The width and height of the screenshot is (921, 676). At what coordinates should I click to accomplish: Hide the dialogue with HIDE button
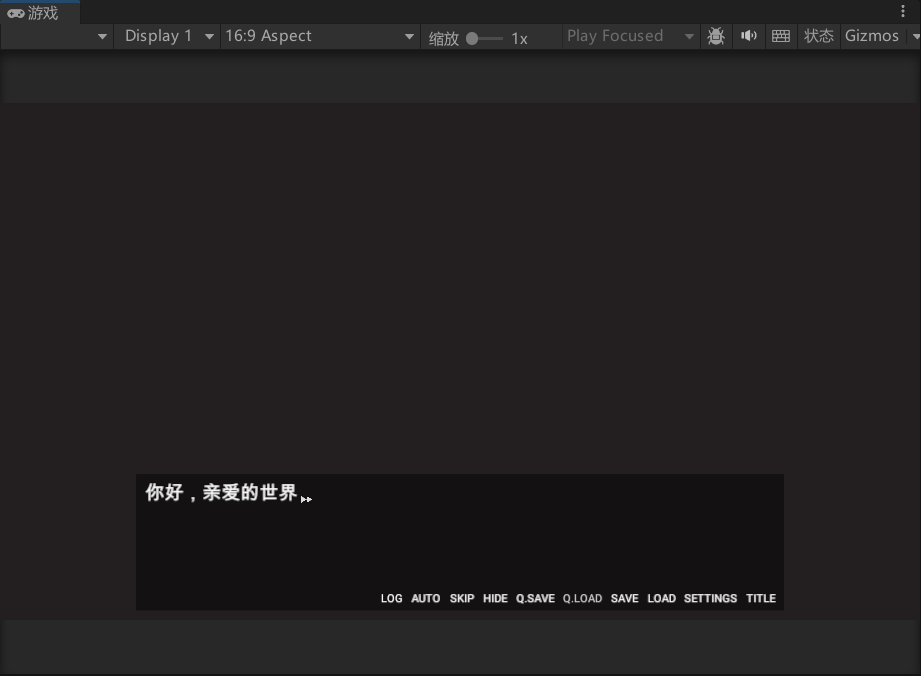pos(495,598)
